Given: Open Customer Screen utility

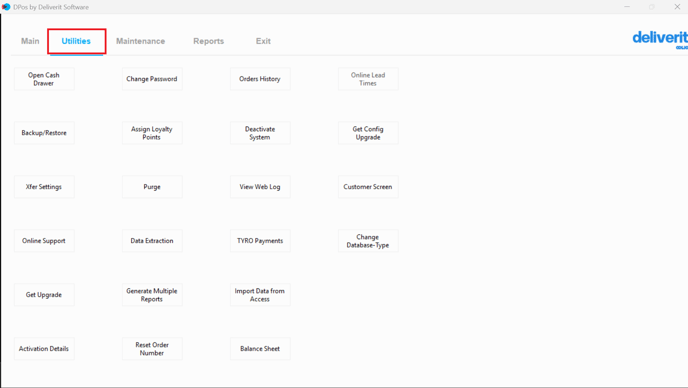Looking at the screenshot, I should coord(368,187).
